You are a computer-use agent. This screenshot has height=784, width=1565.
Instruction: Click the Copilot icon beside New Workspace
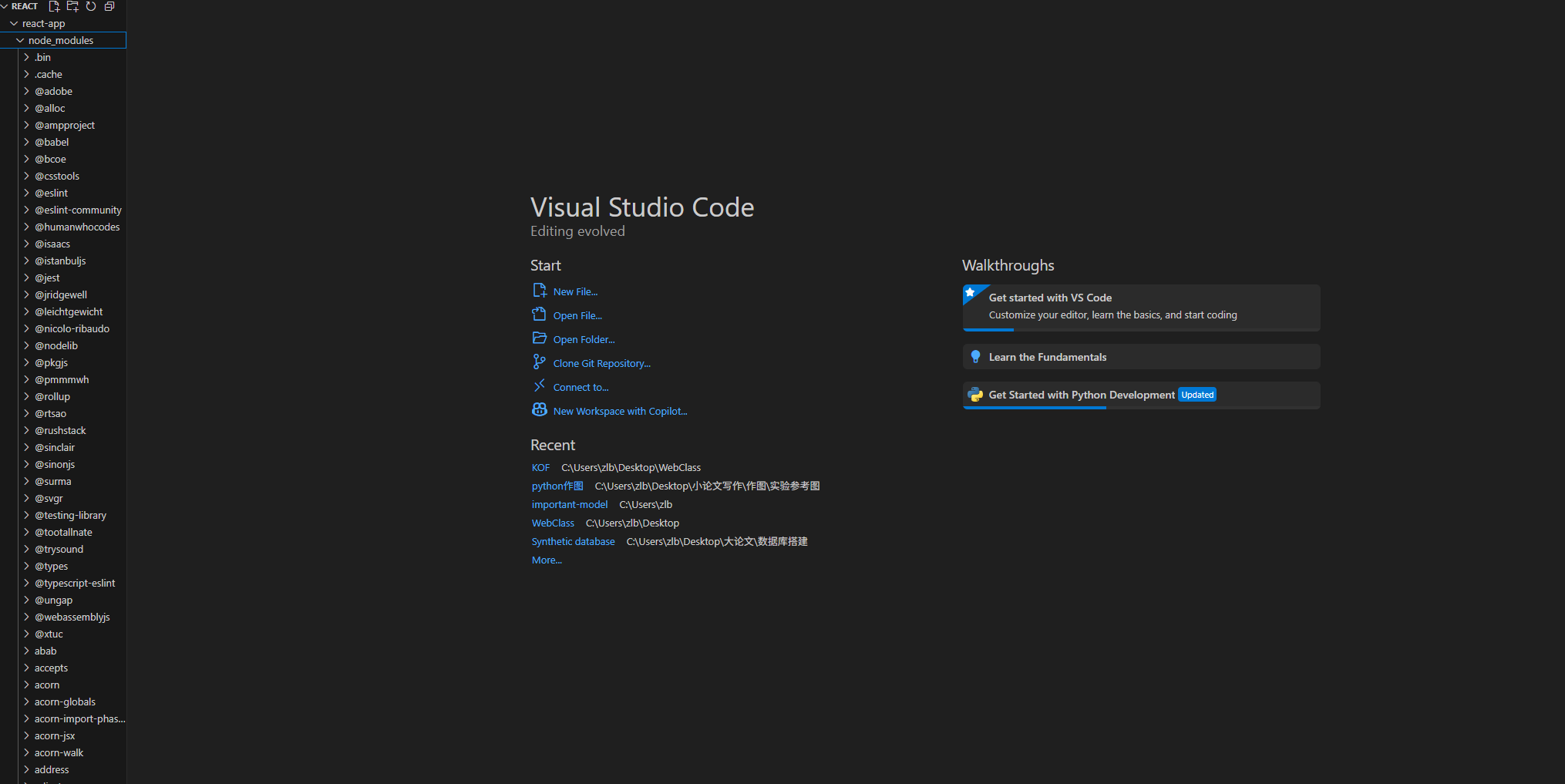point(540,410)
